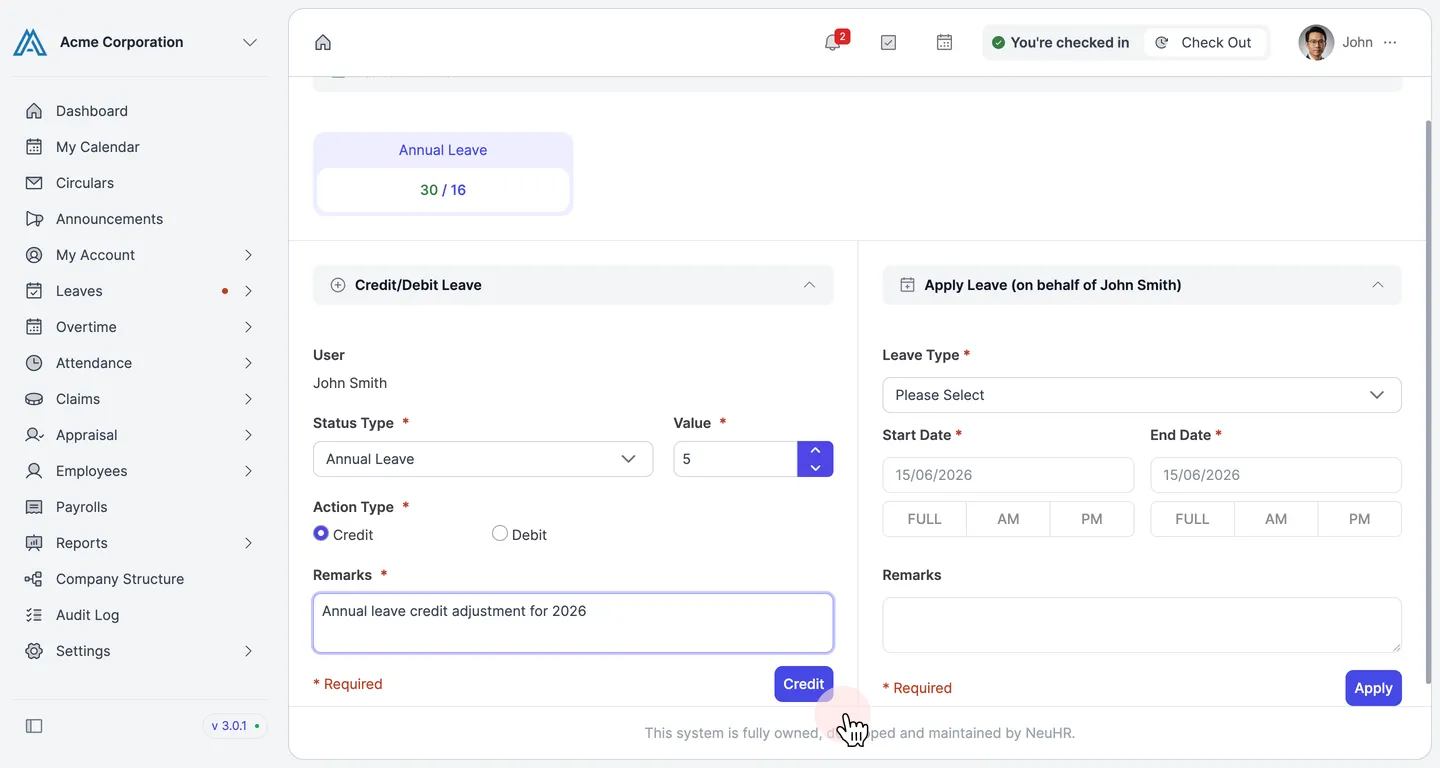Click the Appraisal sidebar icon

click(x=34, y=435)
